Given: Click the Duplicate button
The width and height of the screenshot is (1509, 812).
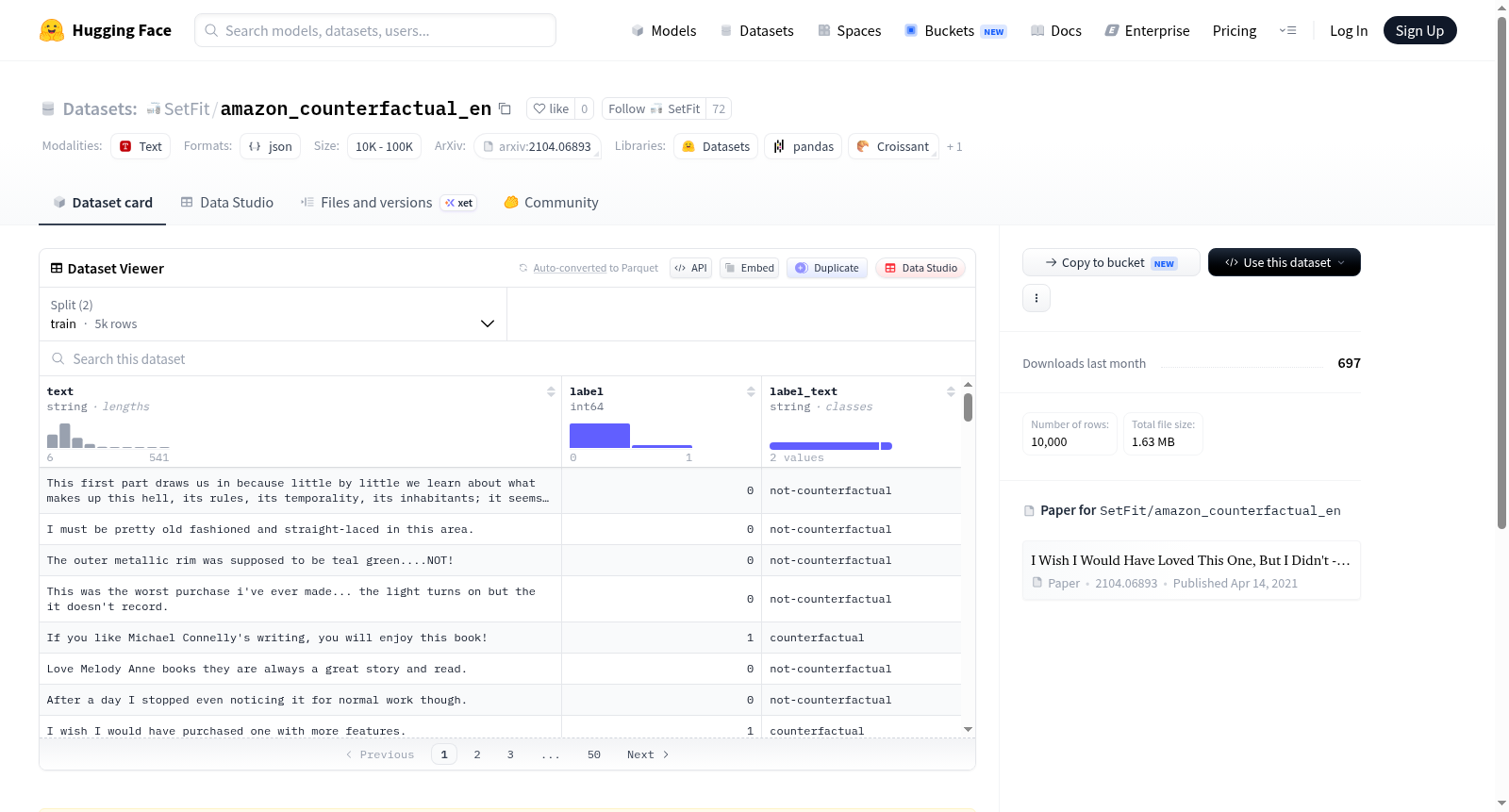Looking at the screenshot, I should (x=827, y=268).
